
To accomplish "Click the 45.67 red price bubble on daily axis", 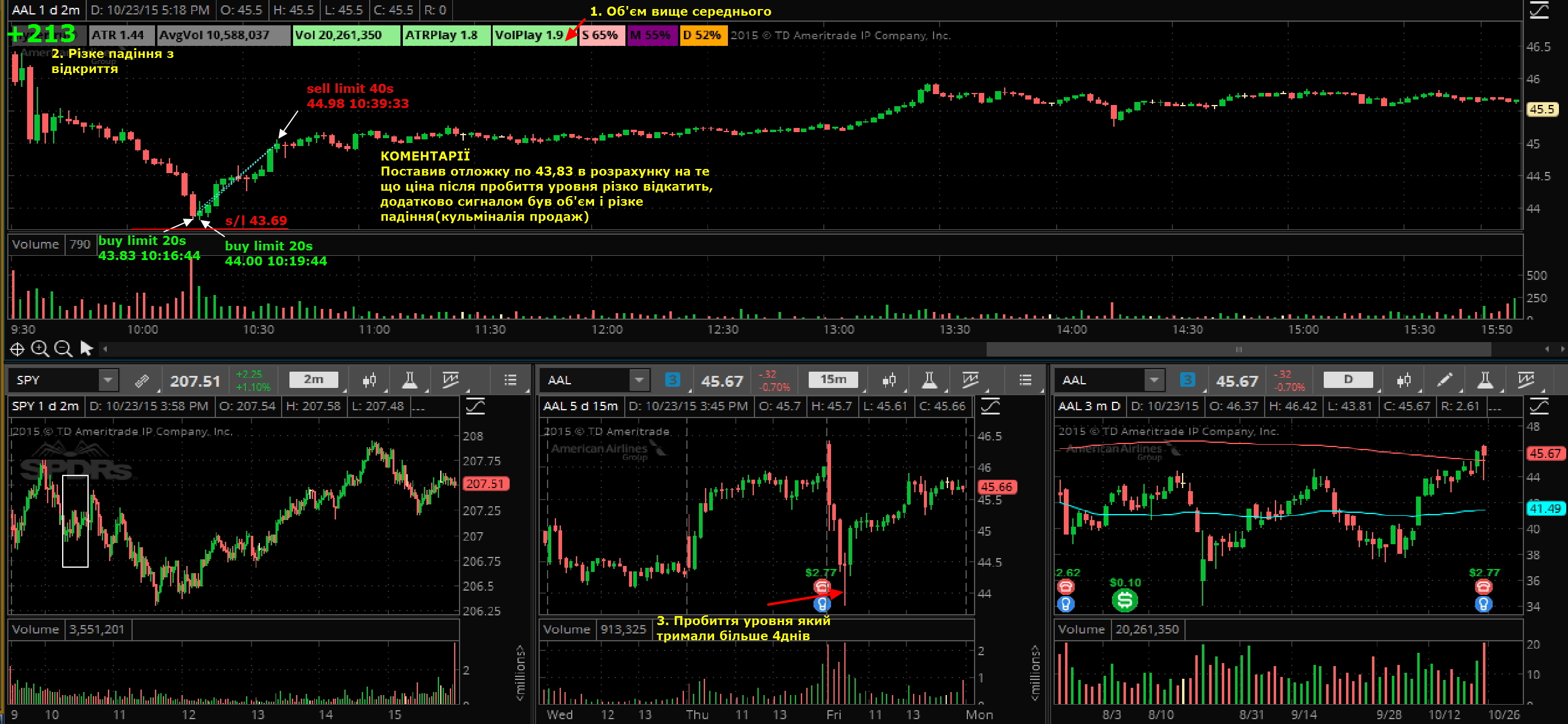I will click(1545, 453).
